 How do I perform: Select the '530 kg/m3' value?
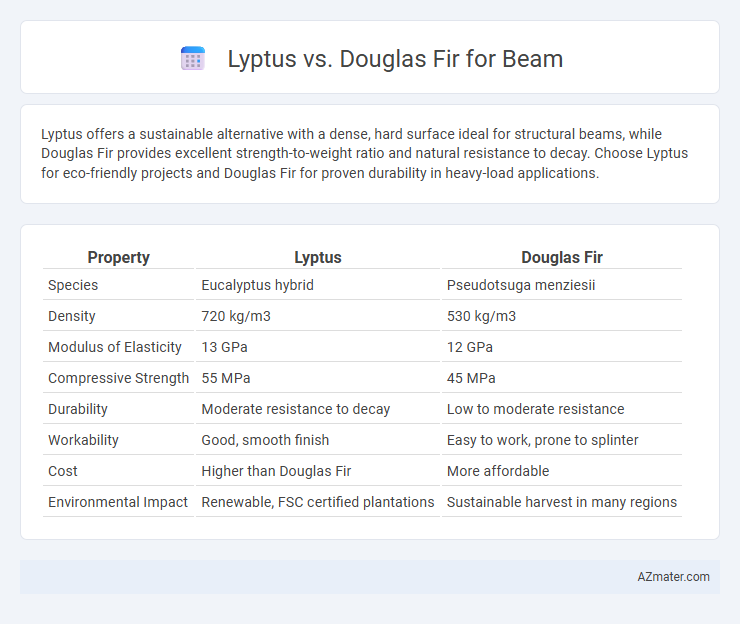click(481, 316)
